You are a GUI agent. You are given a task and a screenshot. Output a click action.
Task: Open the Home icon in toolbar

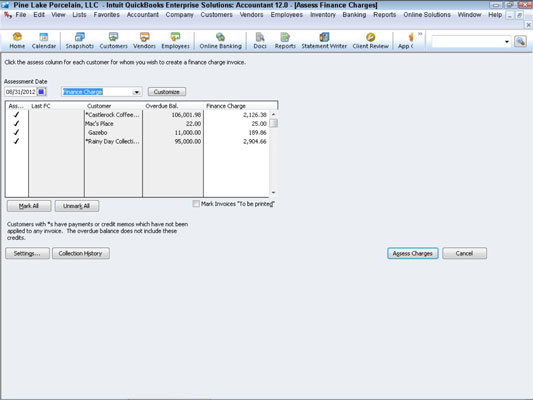(17, 41)
